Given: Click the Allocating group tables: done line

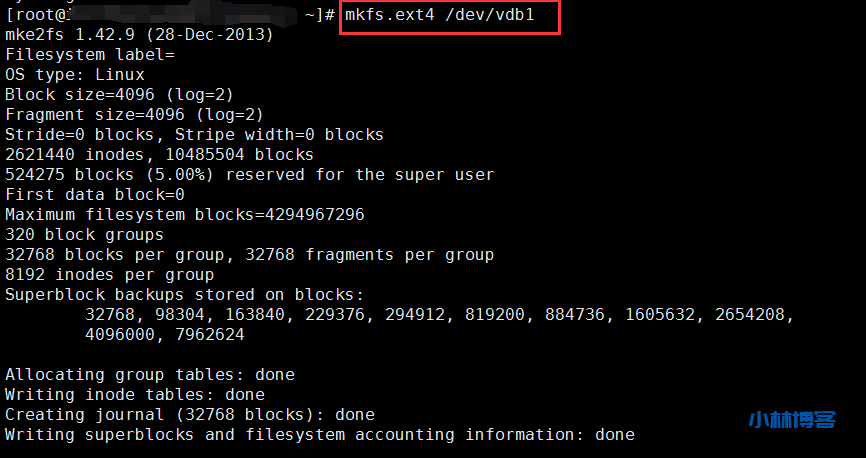Looking at the screenshot, I should [x=149, y=375].
